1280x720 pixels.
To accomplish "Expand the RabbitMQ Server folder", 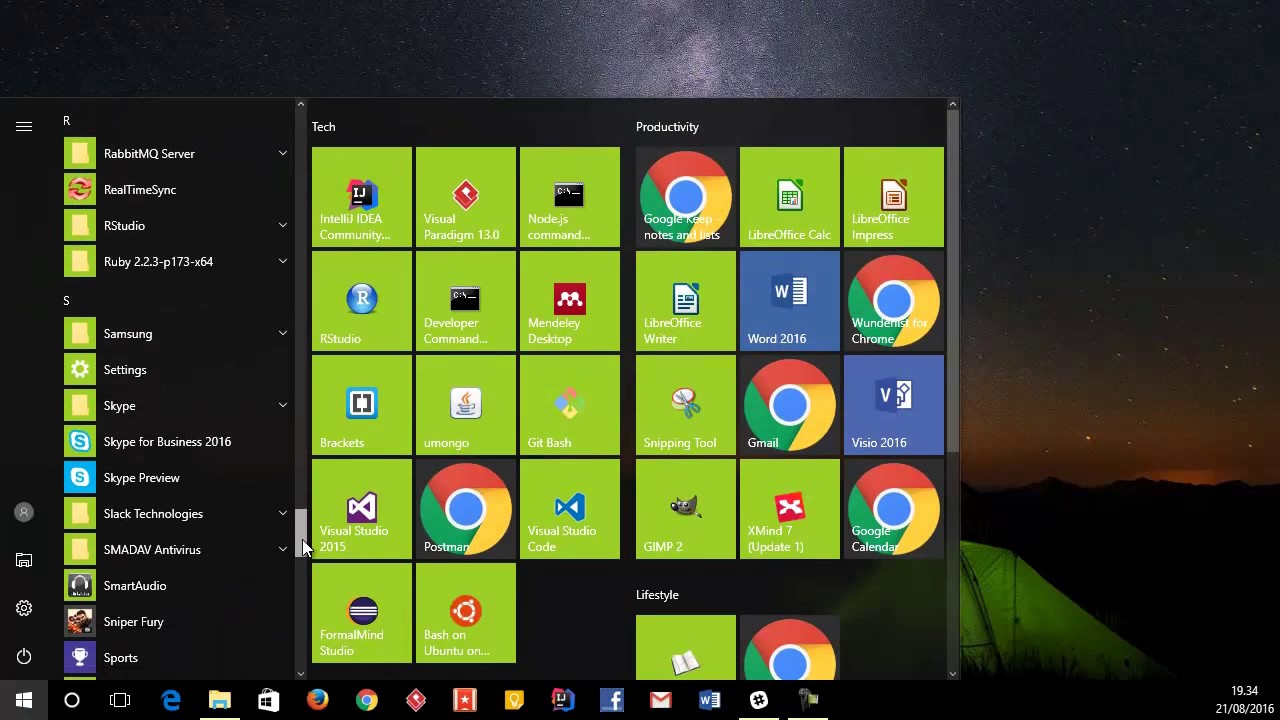I will pyautogui.click(x=283, y=153).
